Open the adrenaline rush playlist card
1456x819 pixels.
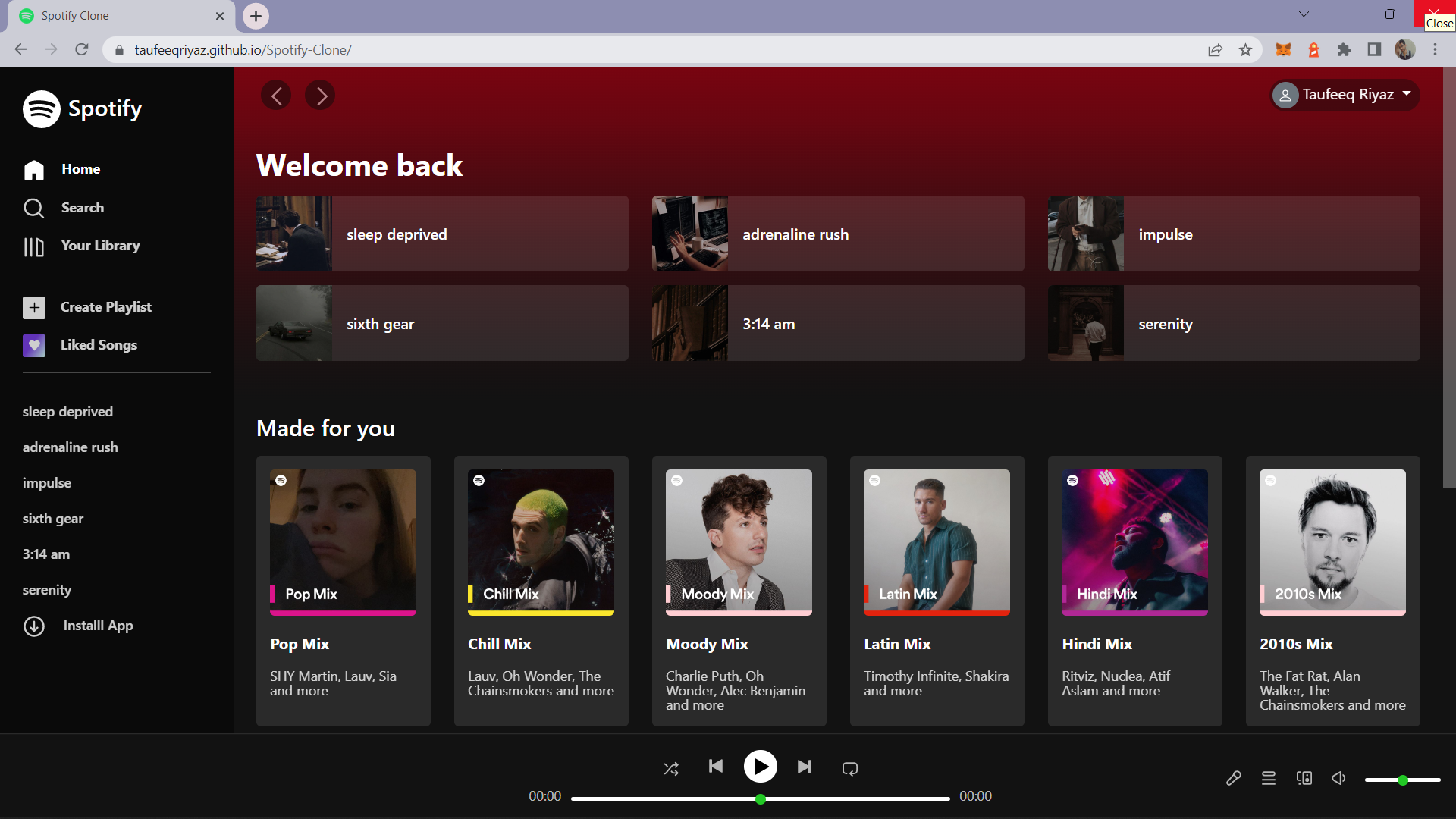point(837,234)
